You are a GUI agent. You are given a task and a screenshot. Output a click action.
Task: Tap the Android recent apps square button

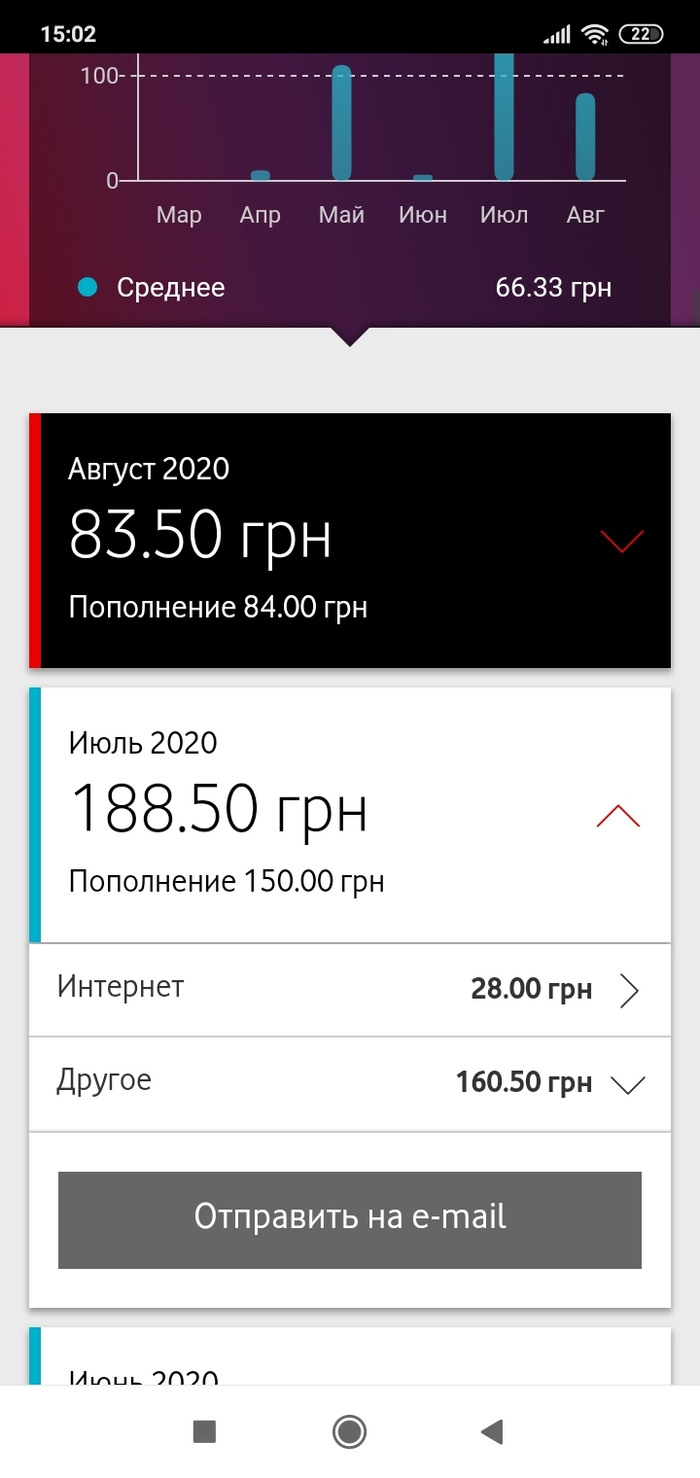click(x=205, y=1432)
